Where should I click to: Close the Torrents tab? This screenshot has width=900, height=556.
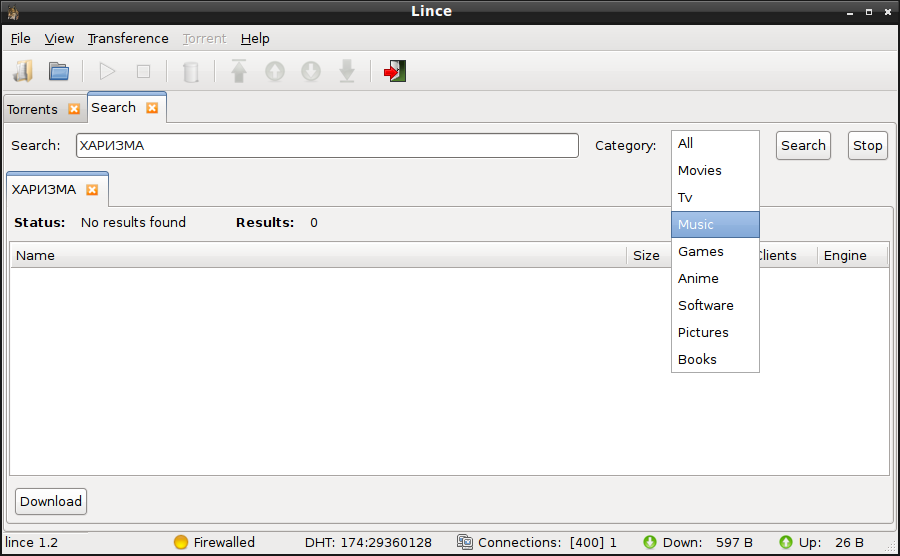pyautogui.click(x=74, y=109)
